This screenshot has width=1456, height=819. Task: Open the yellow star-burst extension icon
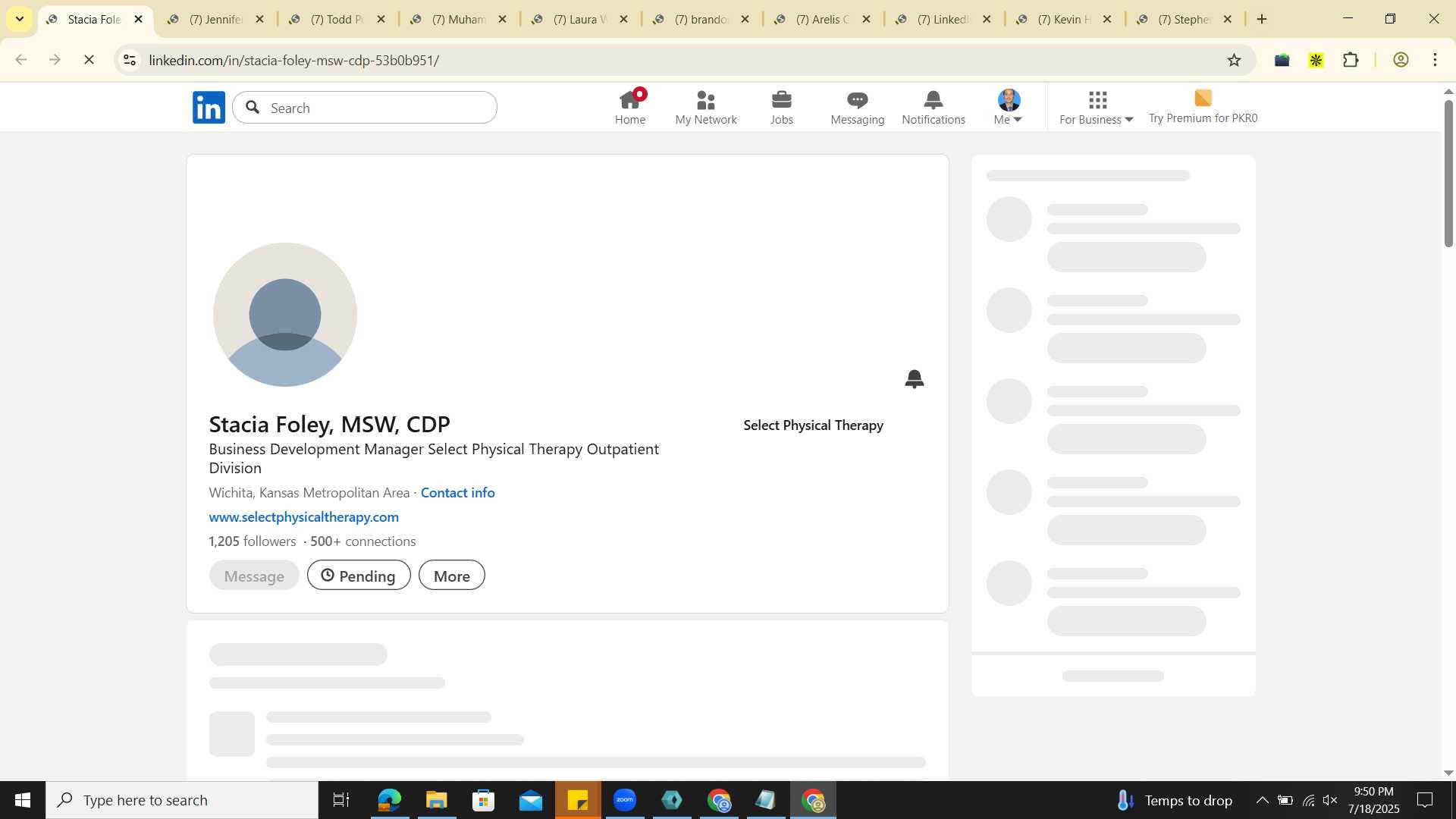[x=1316, y=60]
